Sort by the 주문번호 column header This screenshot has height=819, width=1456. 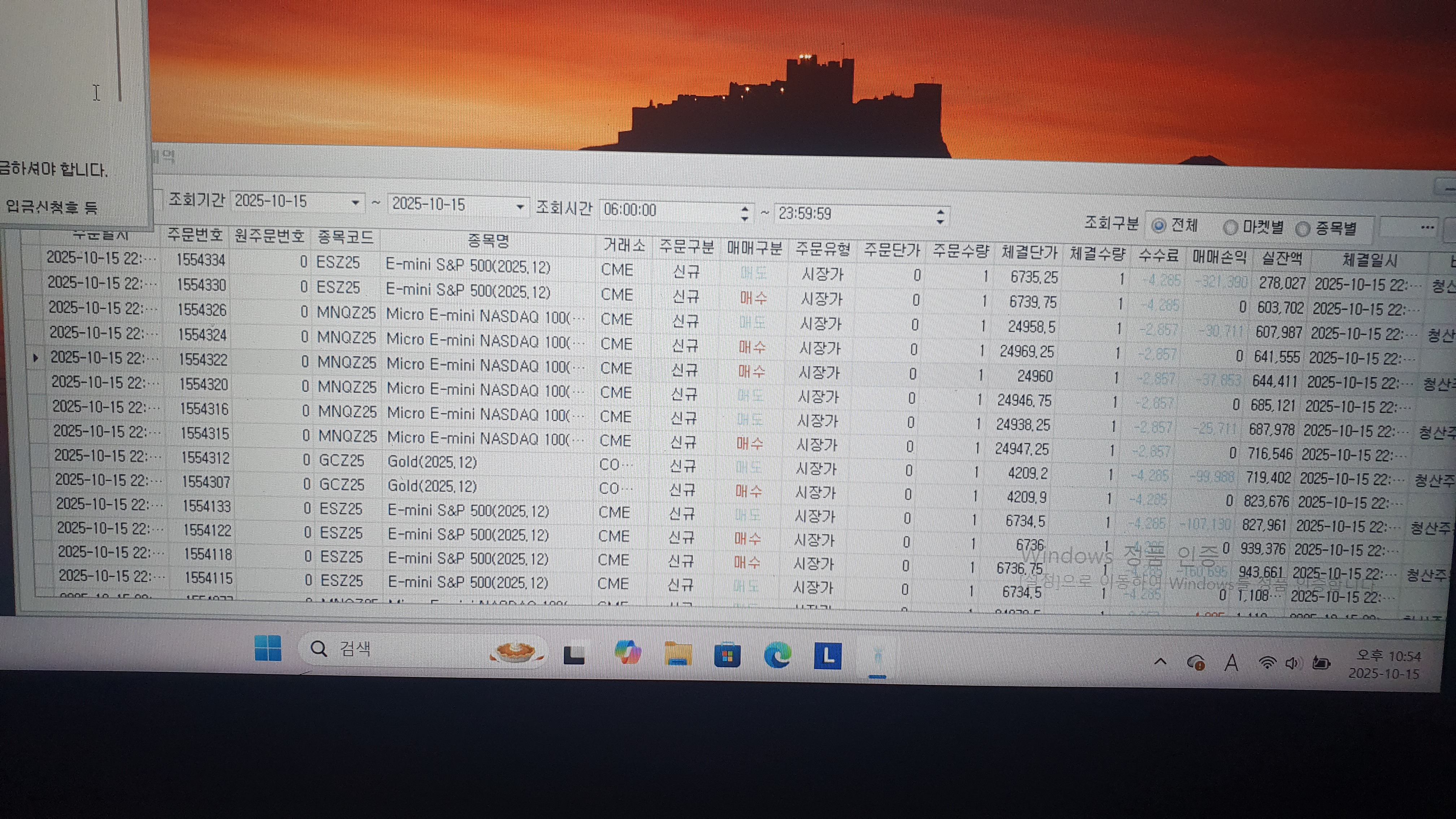[194, 235]
